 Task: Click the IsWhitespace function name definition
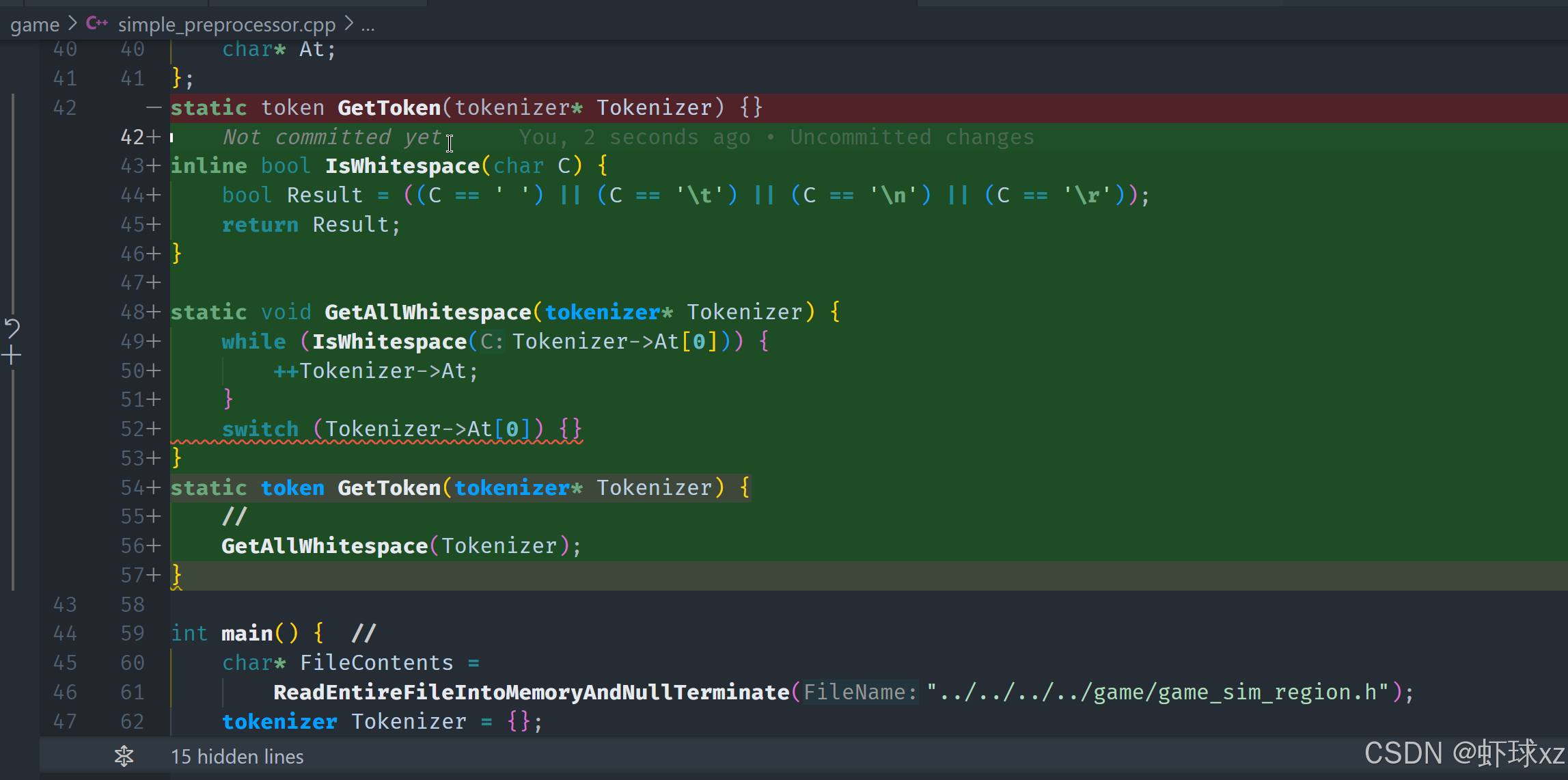pyautogui.click(x=402, y=166)
